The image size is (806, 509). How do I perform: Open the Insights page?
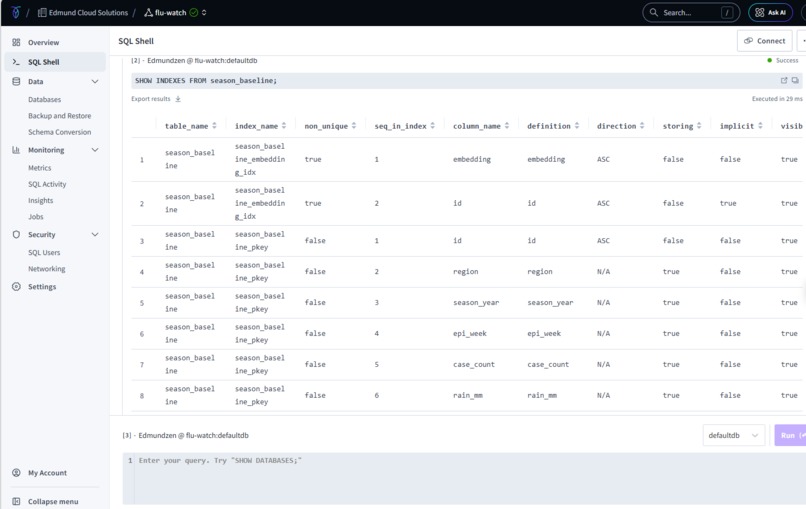[41, 201]
